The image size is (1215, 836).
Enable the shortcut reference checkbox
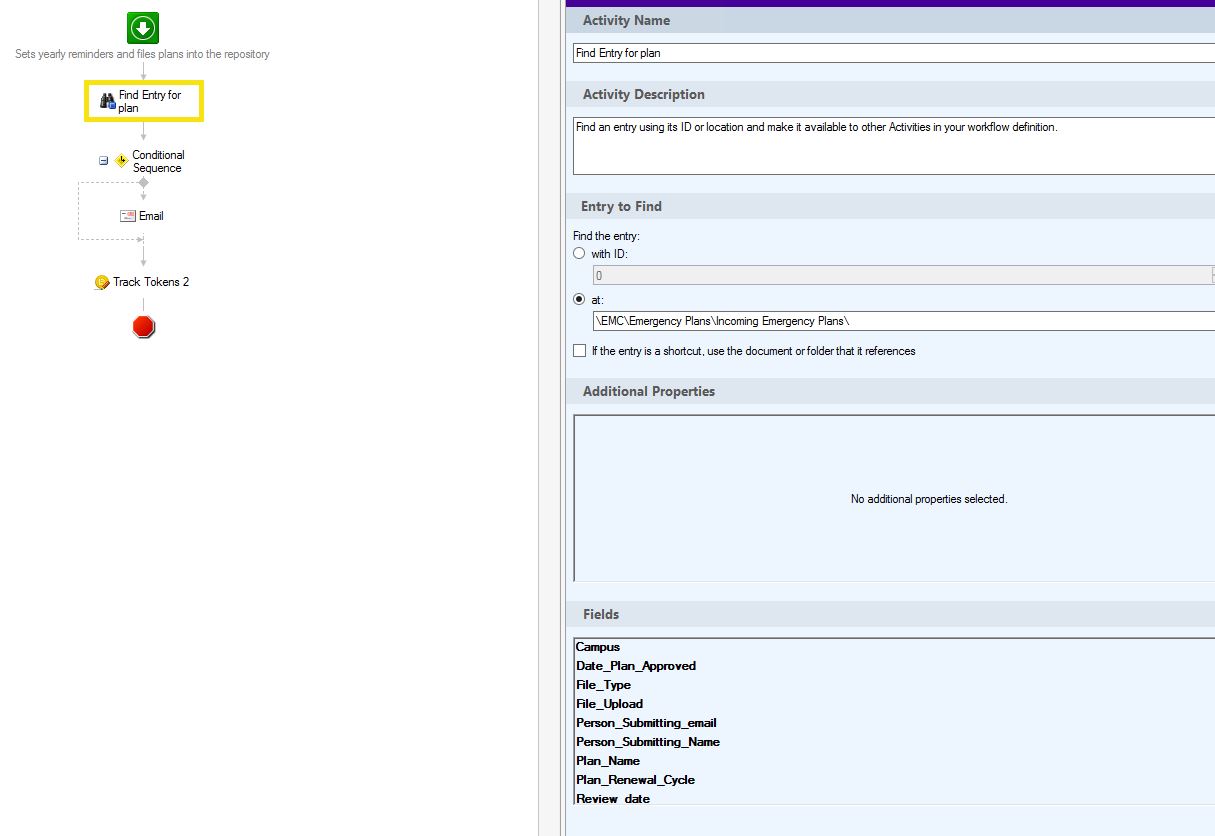(x=579, y=351)
